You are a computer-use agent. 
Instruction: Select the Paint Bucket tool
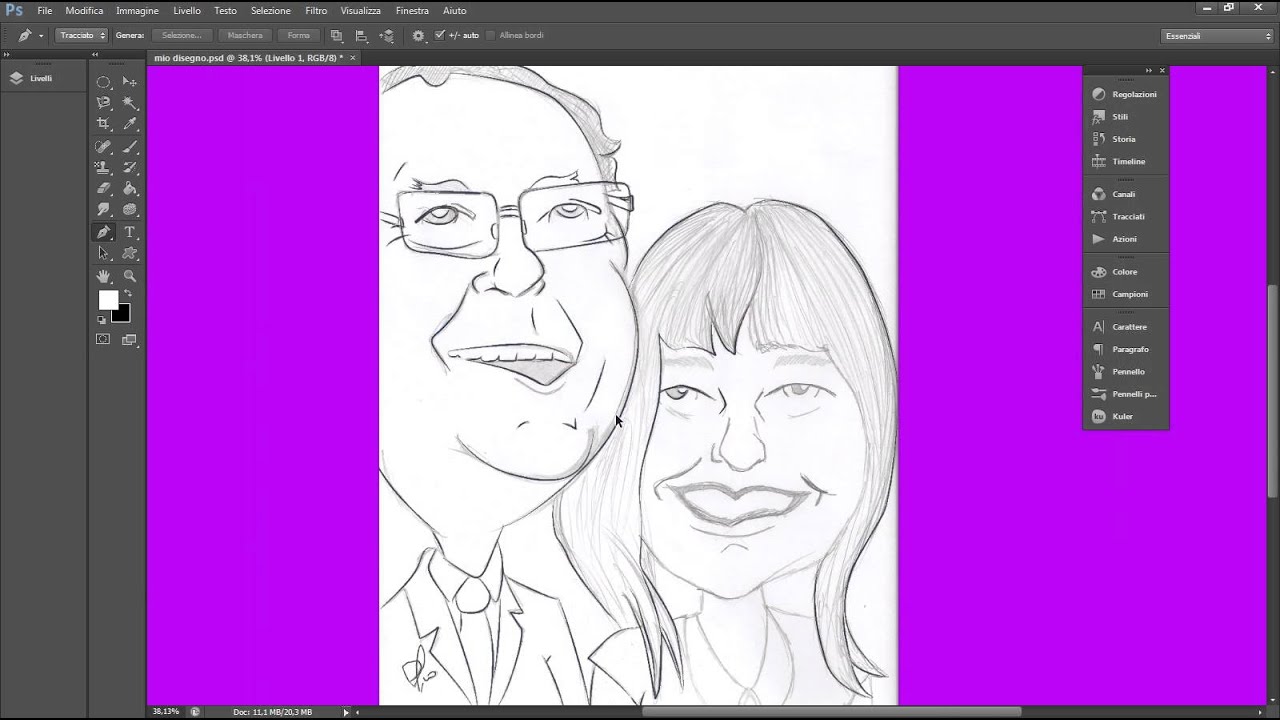pos(129,188)
